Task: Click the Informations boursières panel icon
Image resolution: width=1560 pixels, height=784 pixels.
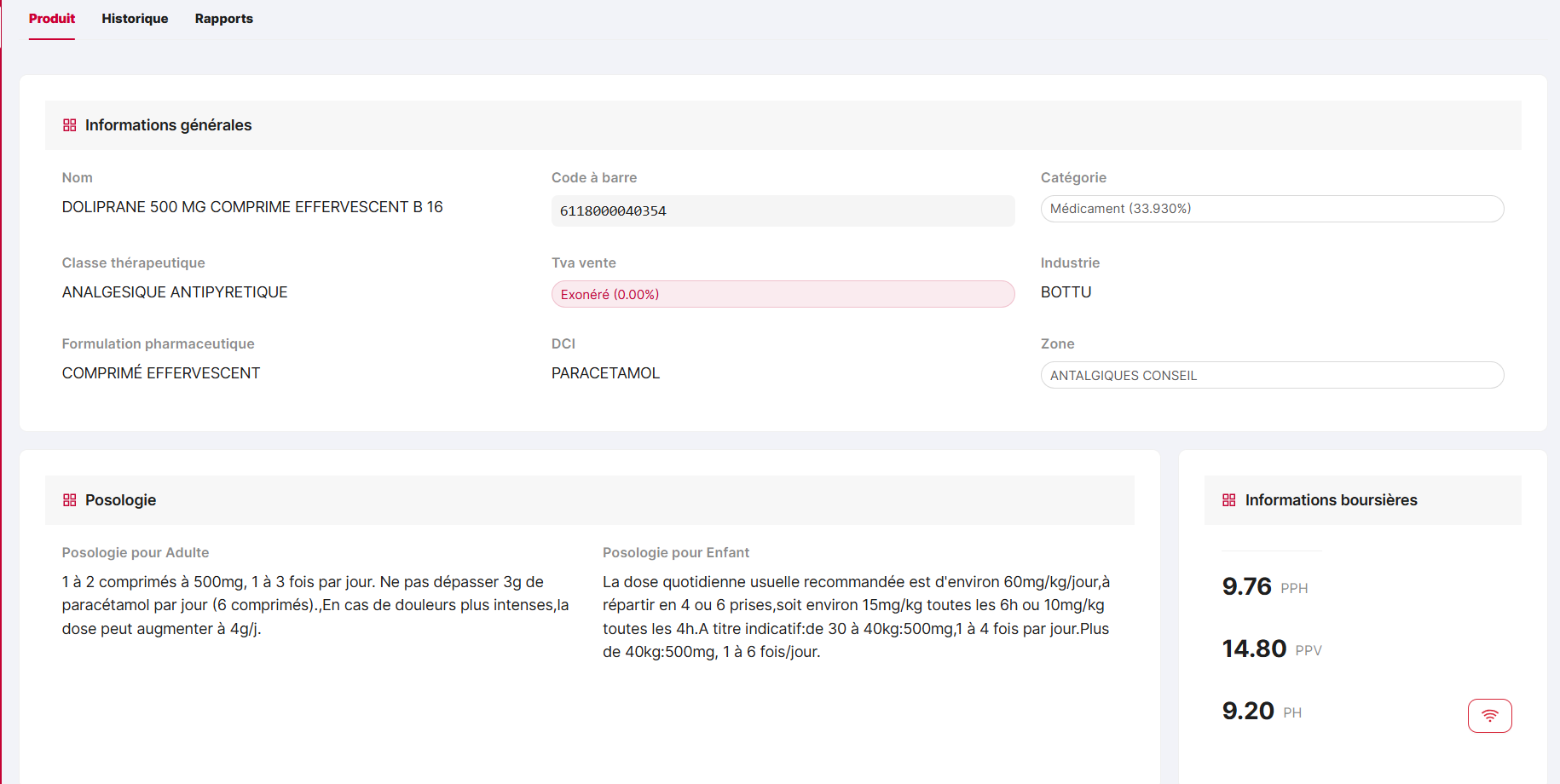Action: point(1229,500)
